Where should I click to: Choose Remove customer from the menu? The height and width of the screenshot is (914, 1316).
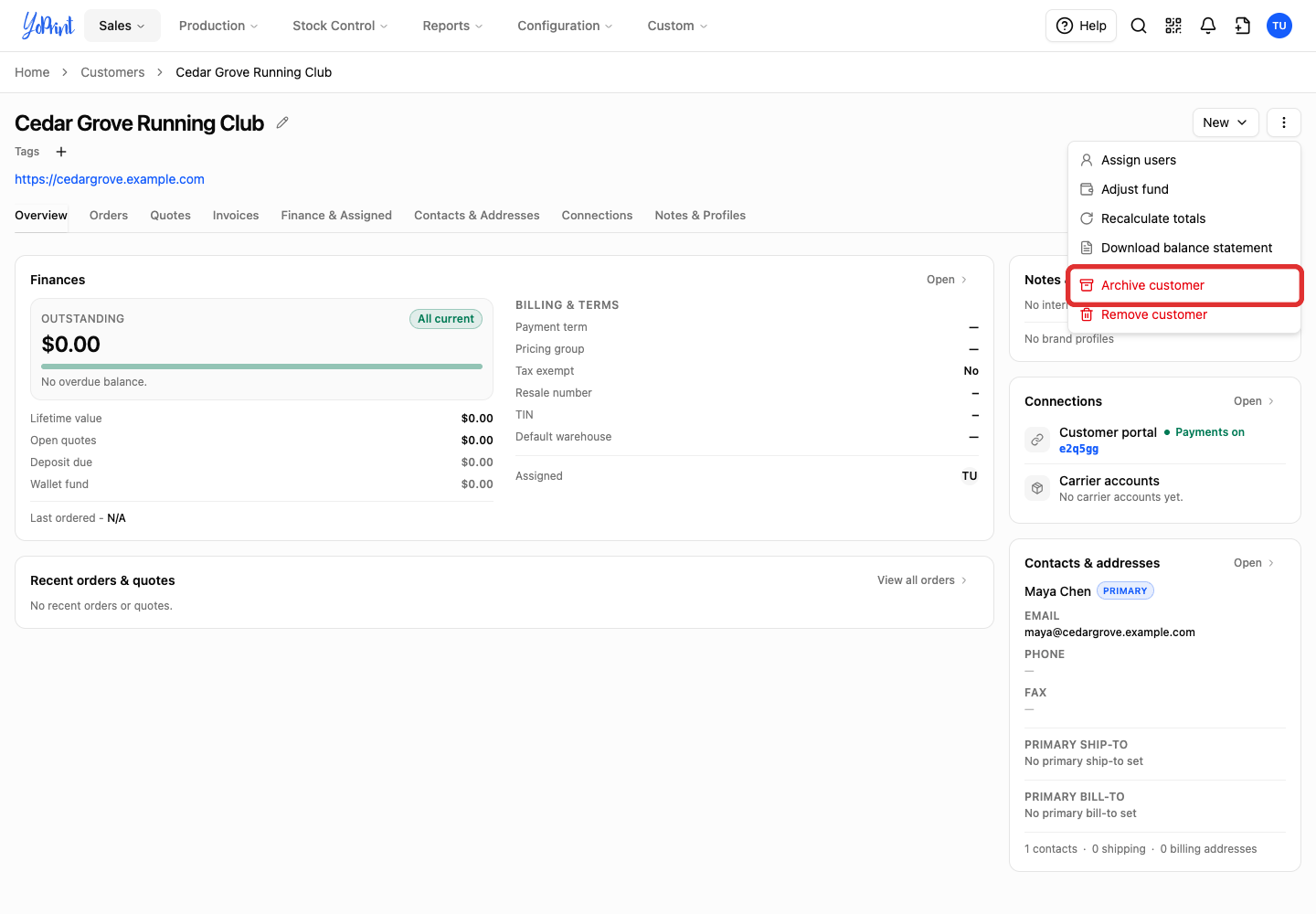click(x=1184, y=314)
